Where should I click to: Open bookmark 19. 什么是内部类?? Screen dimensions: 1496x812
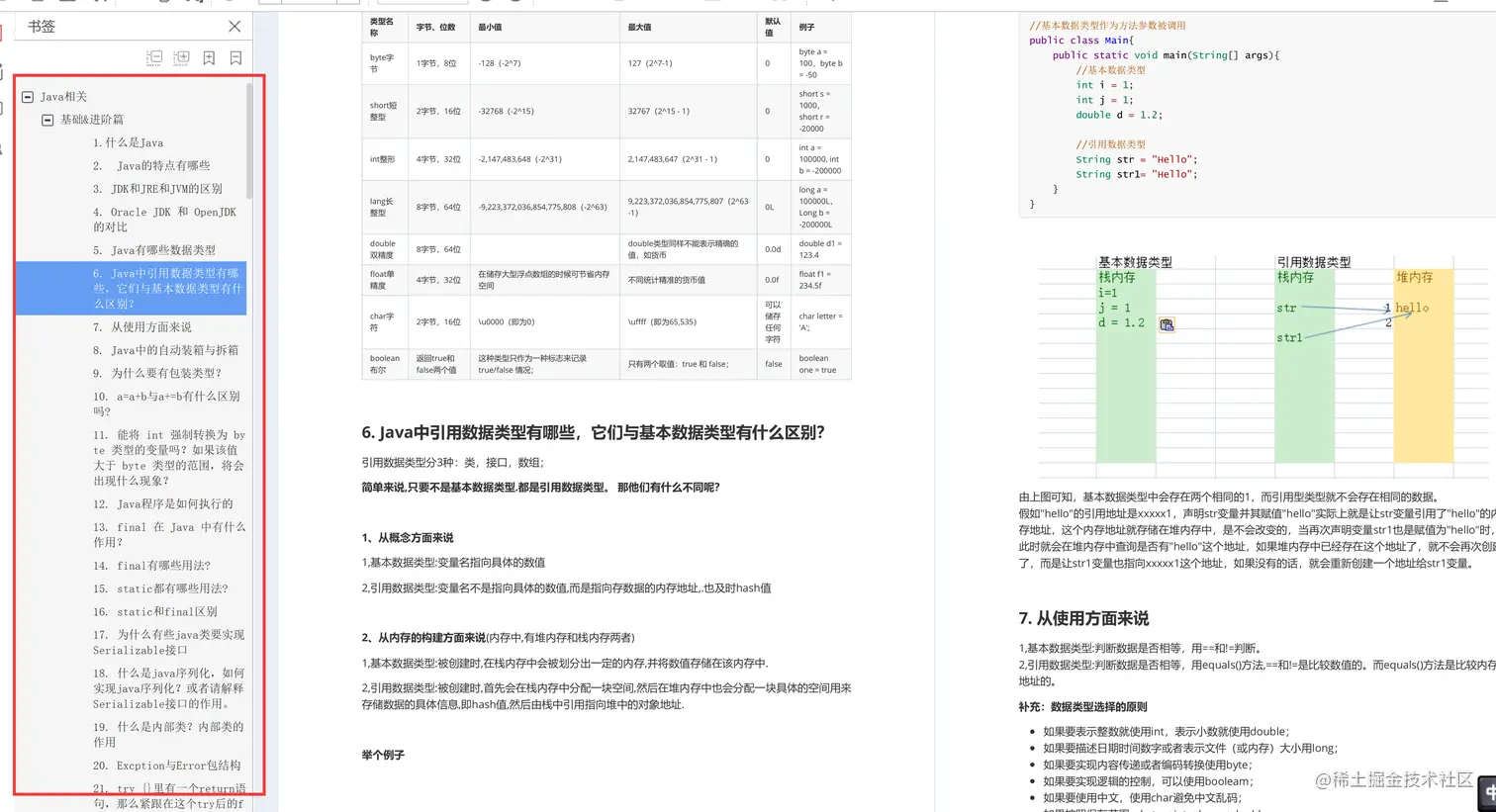point(168,734)
